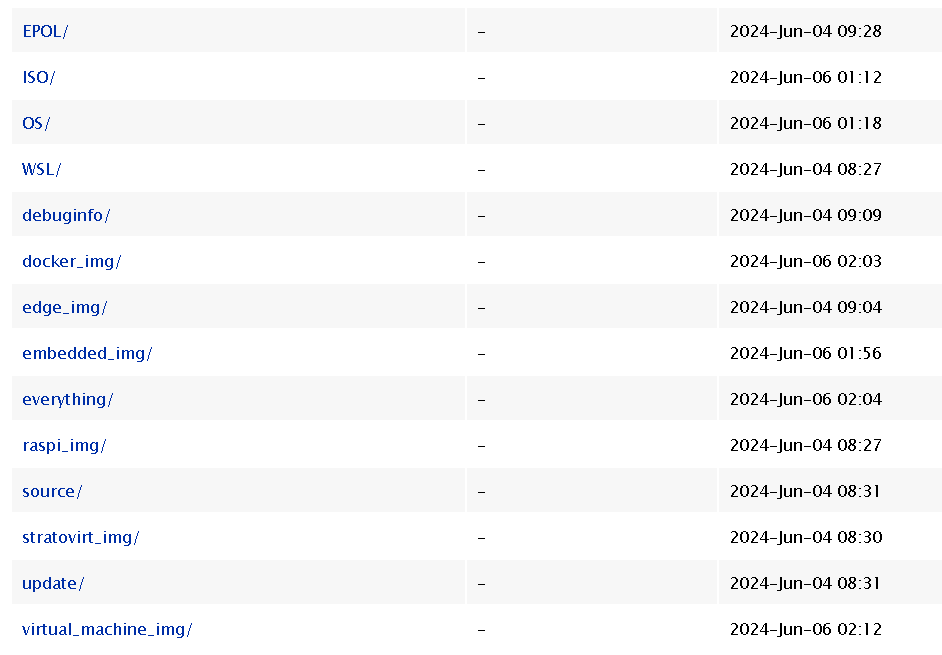The height and width of the screenshot is (655, 942).
Task: Click the size dash in source row
Action: [x=482, y=491]
